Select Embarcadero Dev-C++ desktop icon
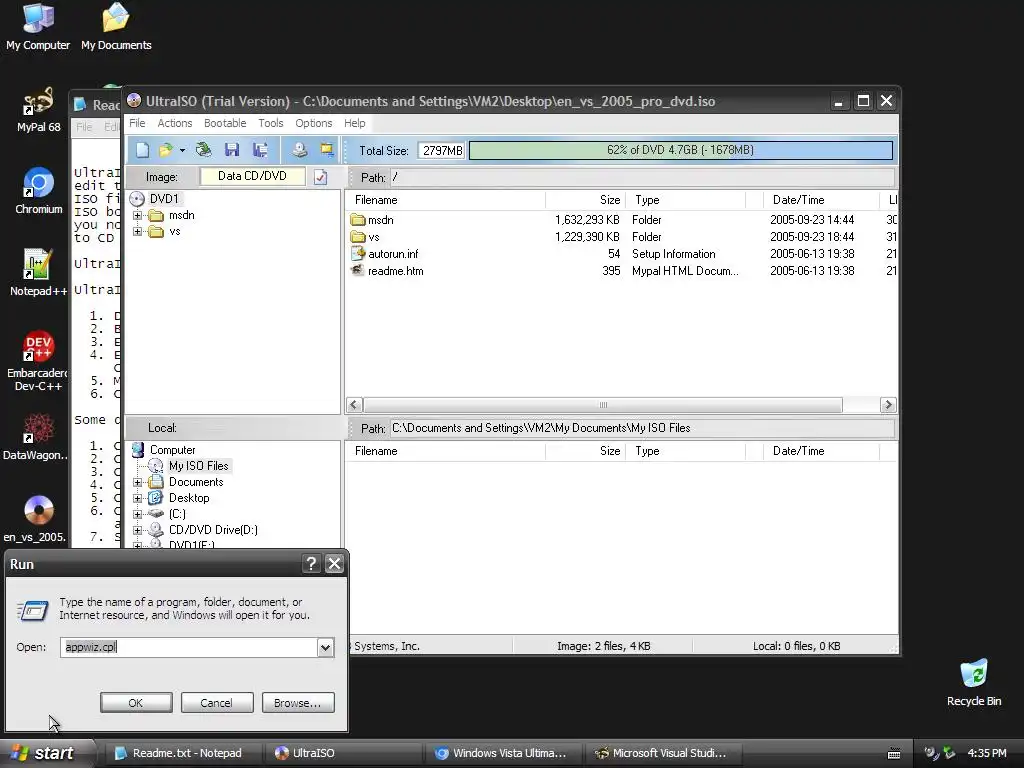1024x768 pixels. (x=38, y=360)
